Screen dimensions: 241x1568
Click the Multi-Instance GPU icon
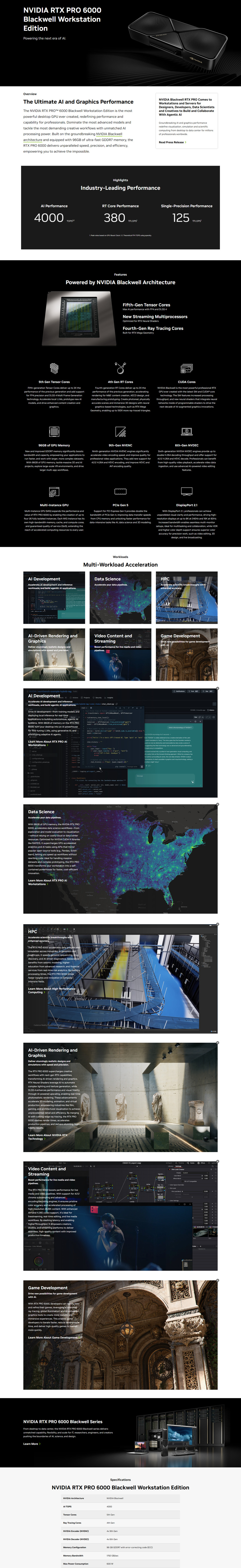coord(54,491)
